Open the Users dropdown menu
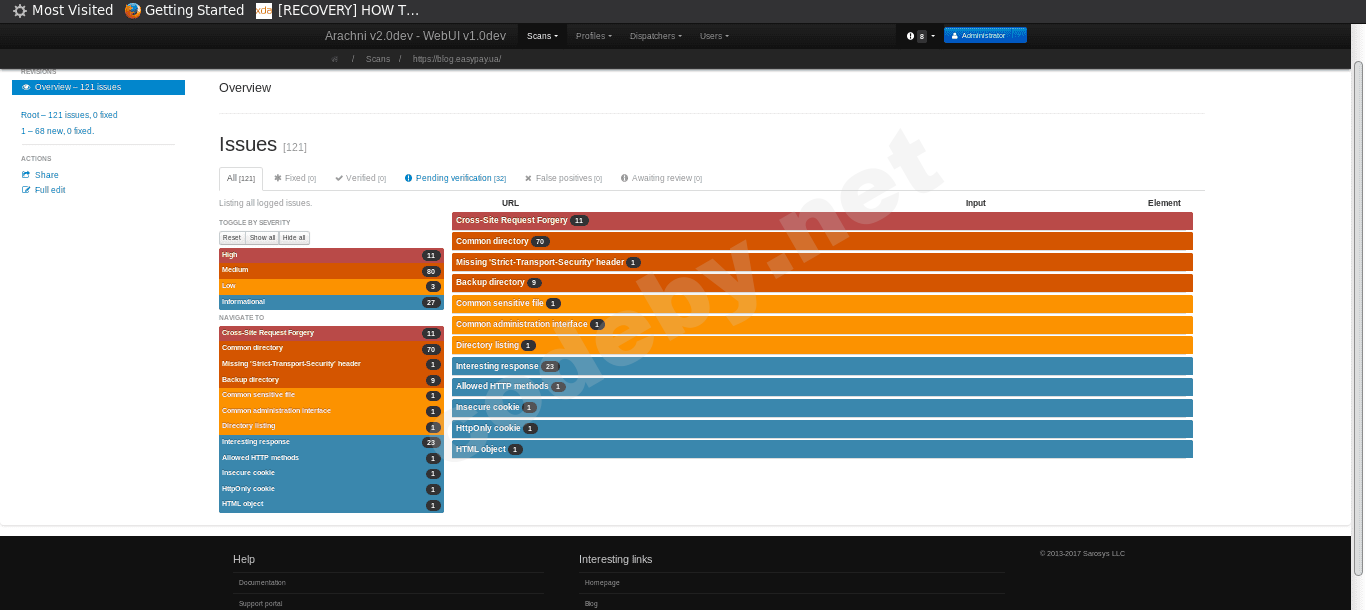The image size is (1366, 610). 714,36
